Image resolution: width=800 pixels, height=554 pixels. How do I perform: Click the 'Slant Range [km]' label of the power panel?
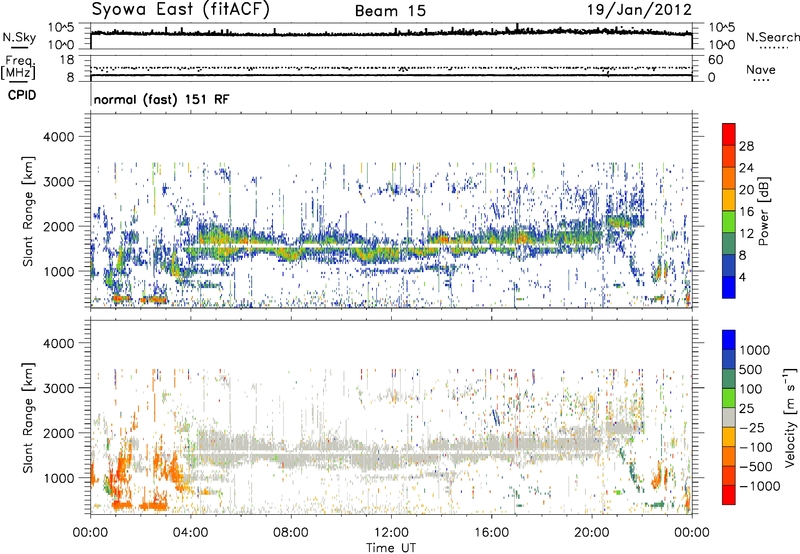click(28, 211)
